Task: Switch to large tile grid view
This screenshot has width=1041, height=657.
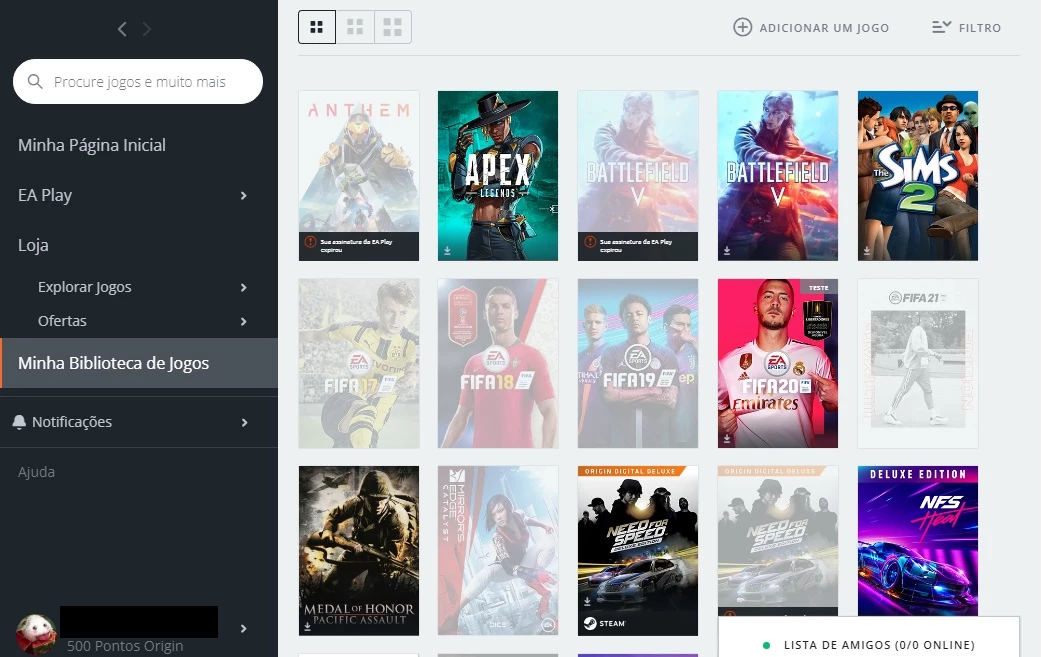Action: (393, 27)
